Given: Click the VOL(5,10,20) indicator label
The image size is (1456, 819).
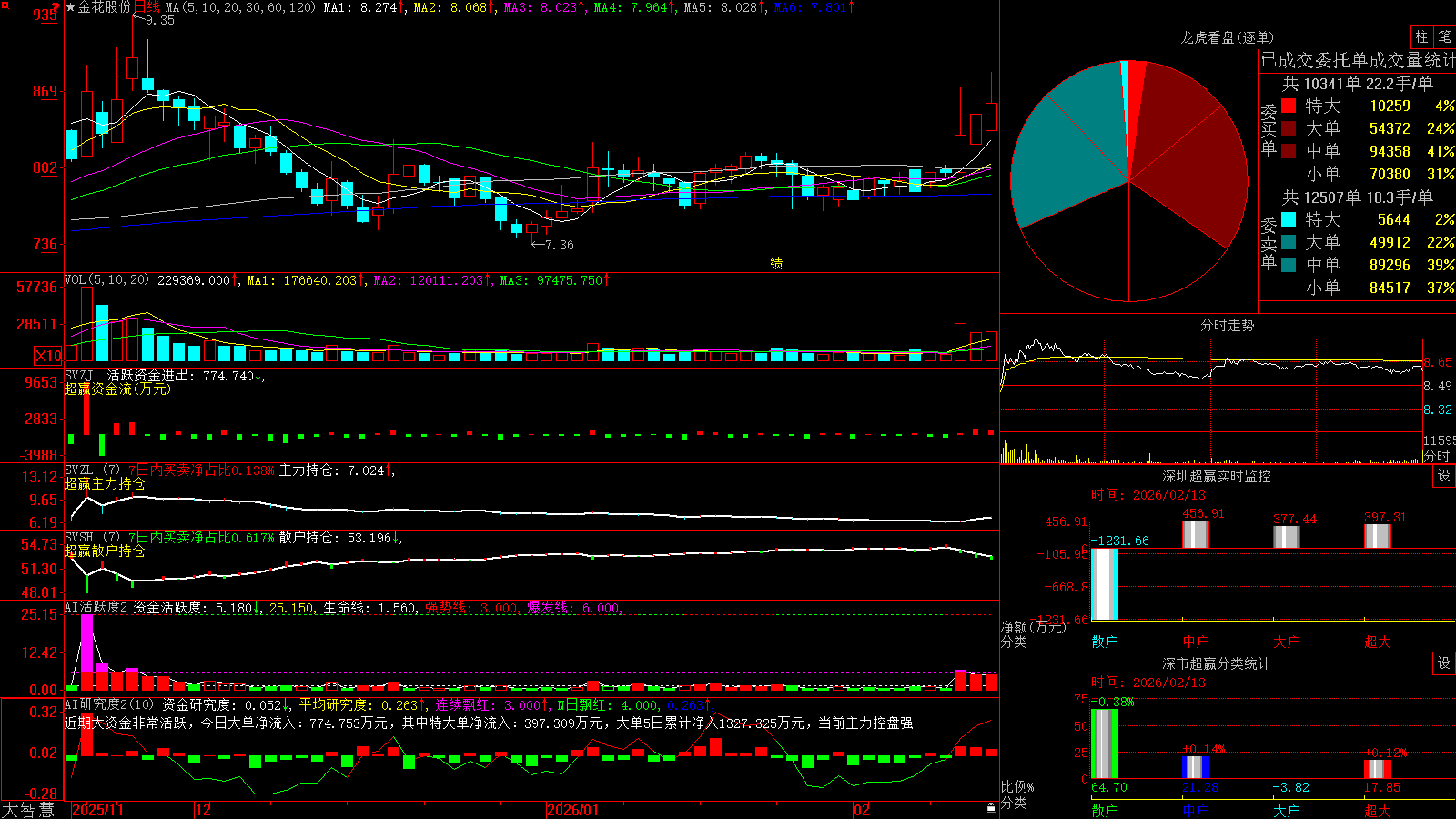Looking at the screenshot, I should coord(106,280).
